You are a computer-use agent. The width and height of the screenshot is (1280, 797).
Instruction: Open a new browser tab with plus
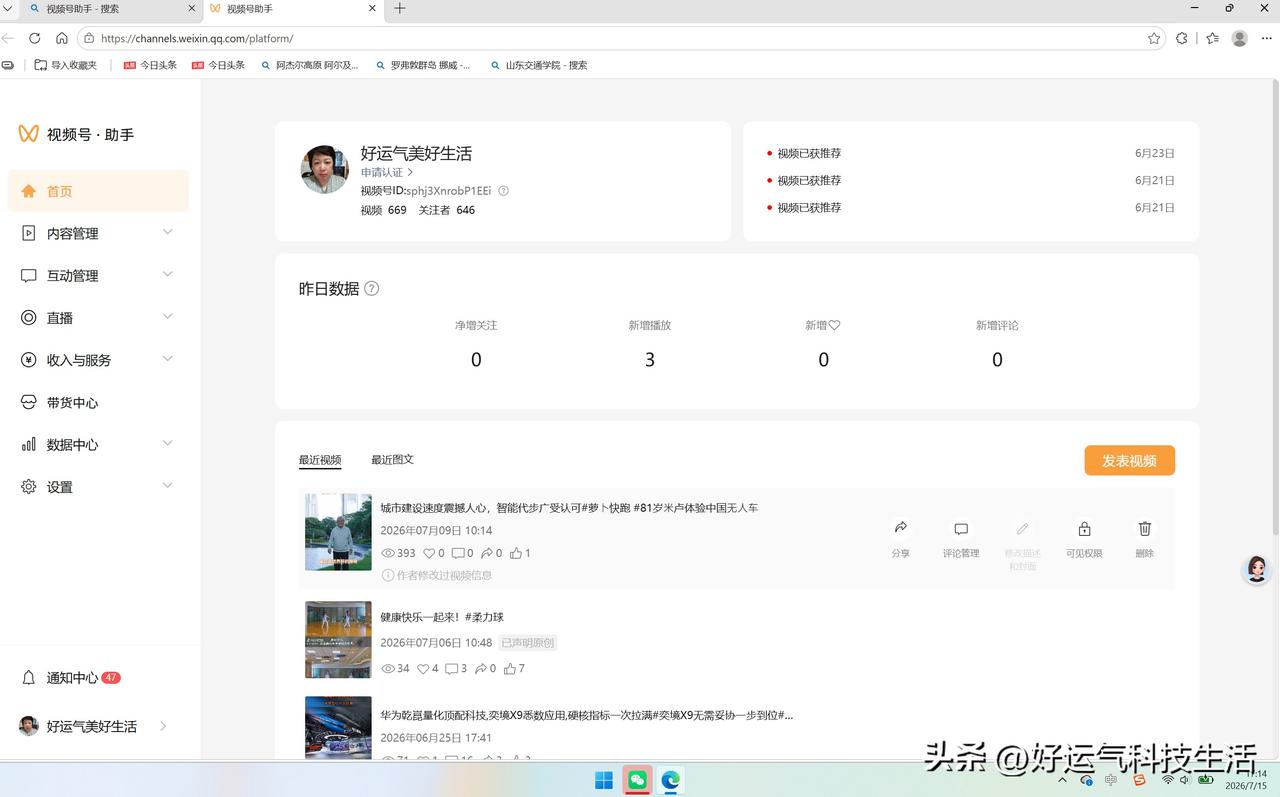(x=400, y=9)
